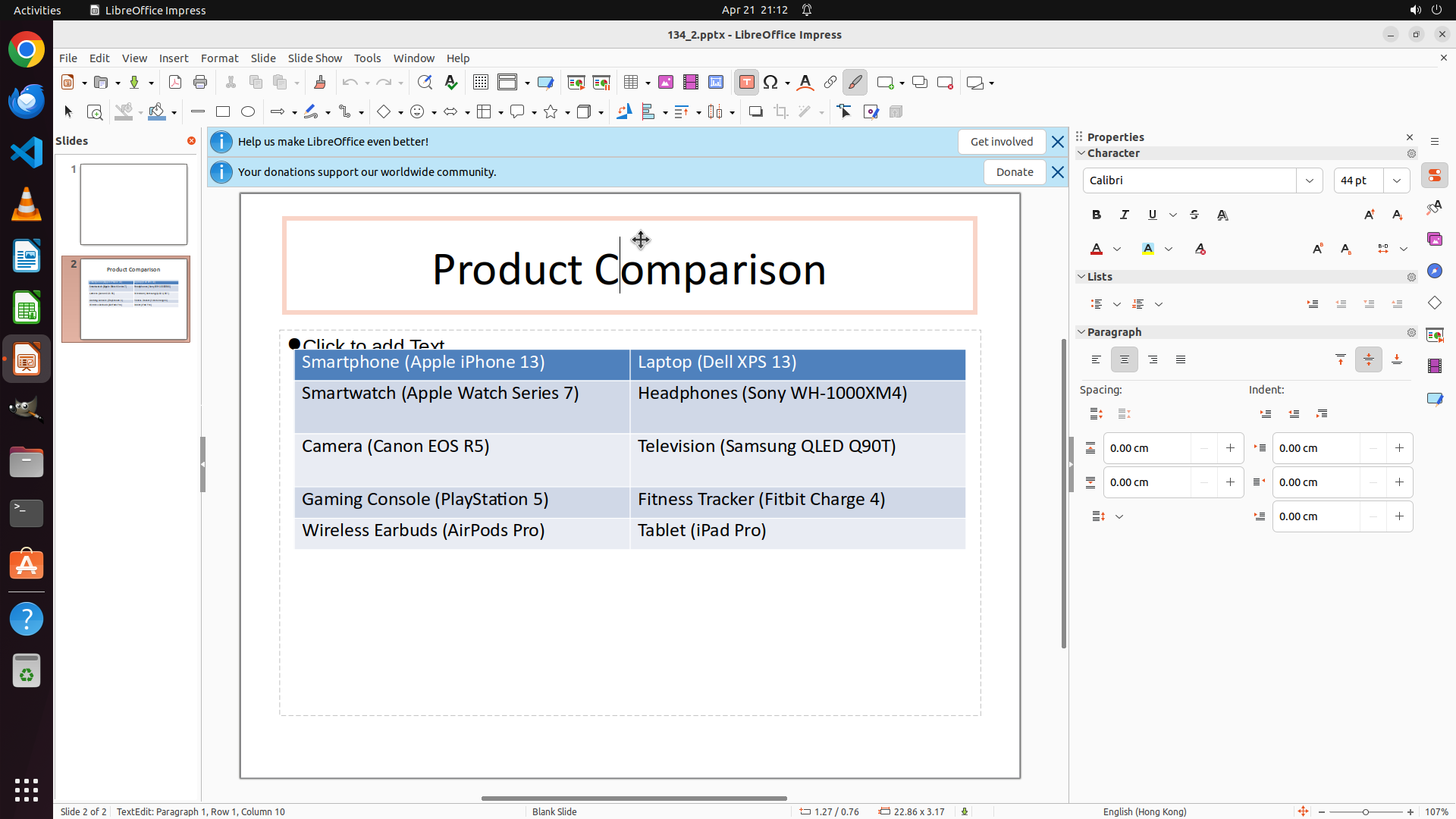Select the Rectangle shape tool
The width and height of the screenshot is (1456, 819).
tap(223, 112)
